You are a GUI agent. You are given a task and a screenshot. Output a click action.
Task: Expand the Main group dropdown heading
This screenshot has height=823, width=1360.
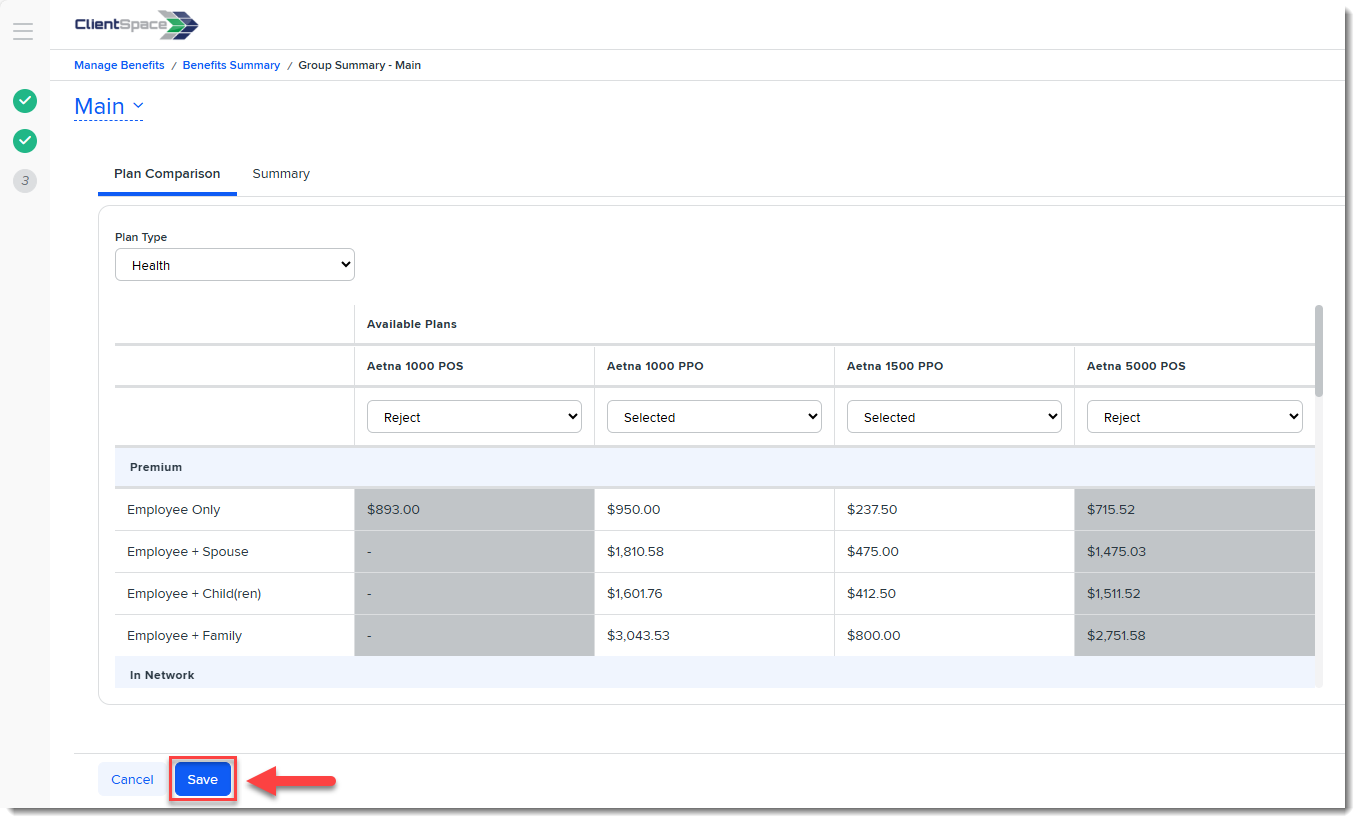coord(109,106)
